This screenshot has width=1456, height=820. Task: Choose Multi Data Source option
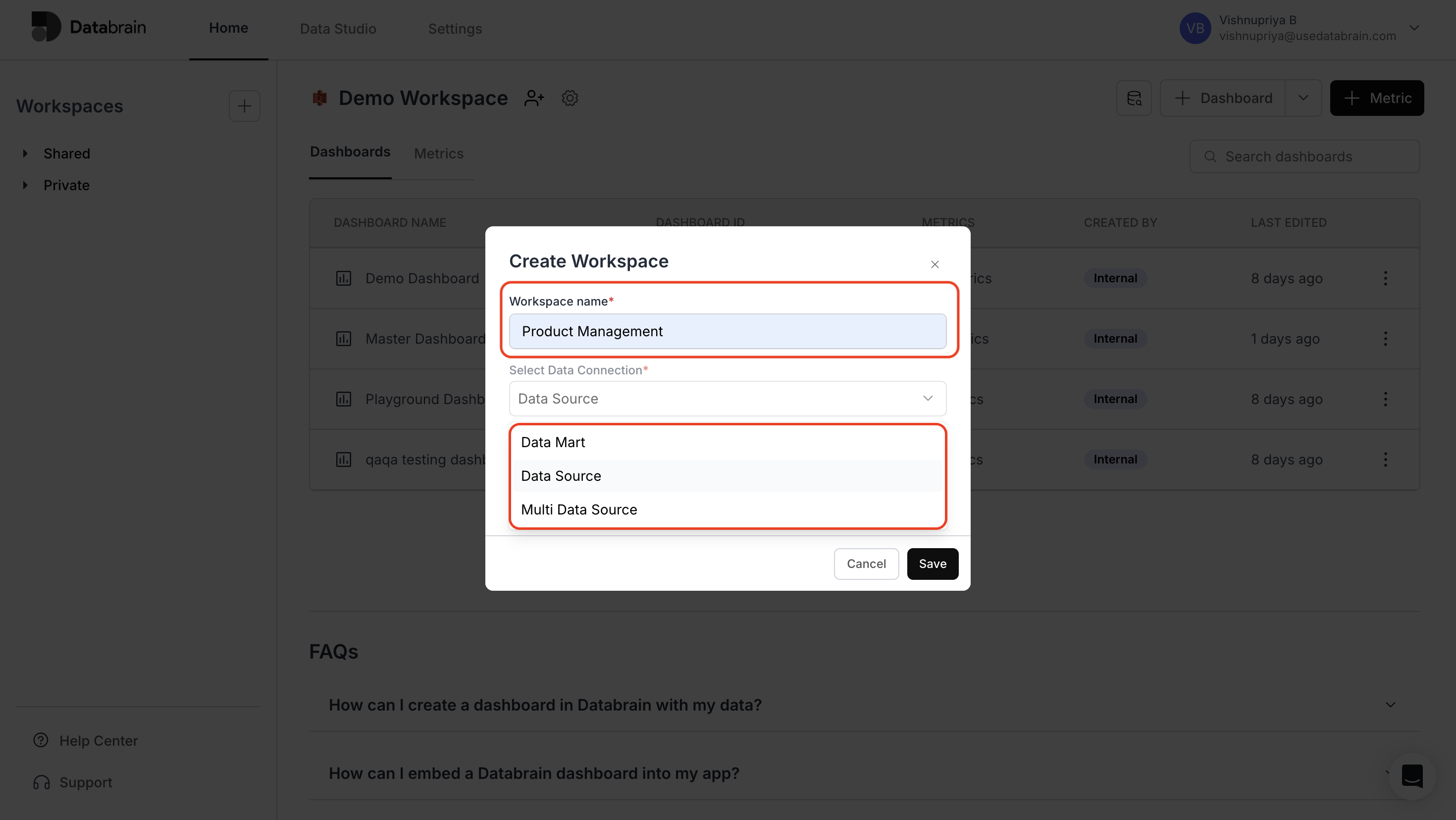[x=579, y=509]
